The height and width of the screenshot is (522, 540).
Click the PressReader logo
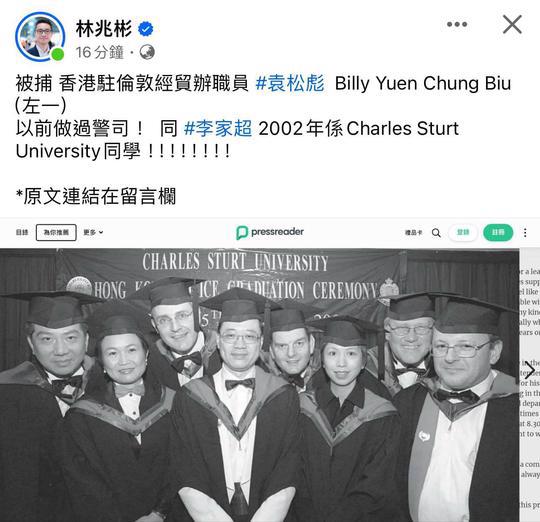(270, 232)
